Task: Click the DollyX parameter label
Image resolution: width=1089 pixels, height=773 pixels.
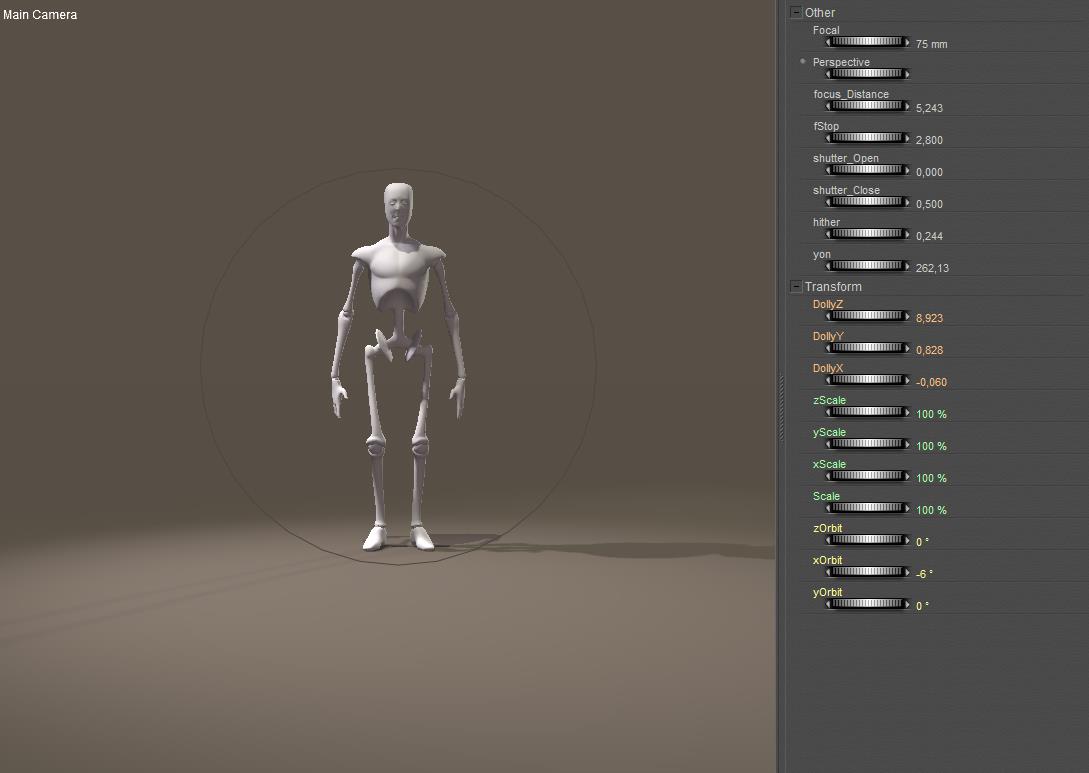Action: [828, 368]
